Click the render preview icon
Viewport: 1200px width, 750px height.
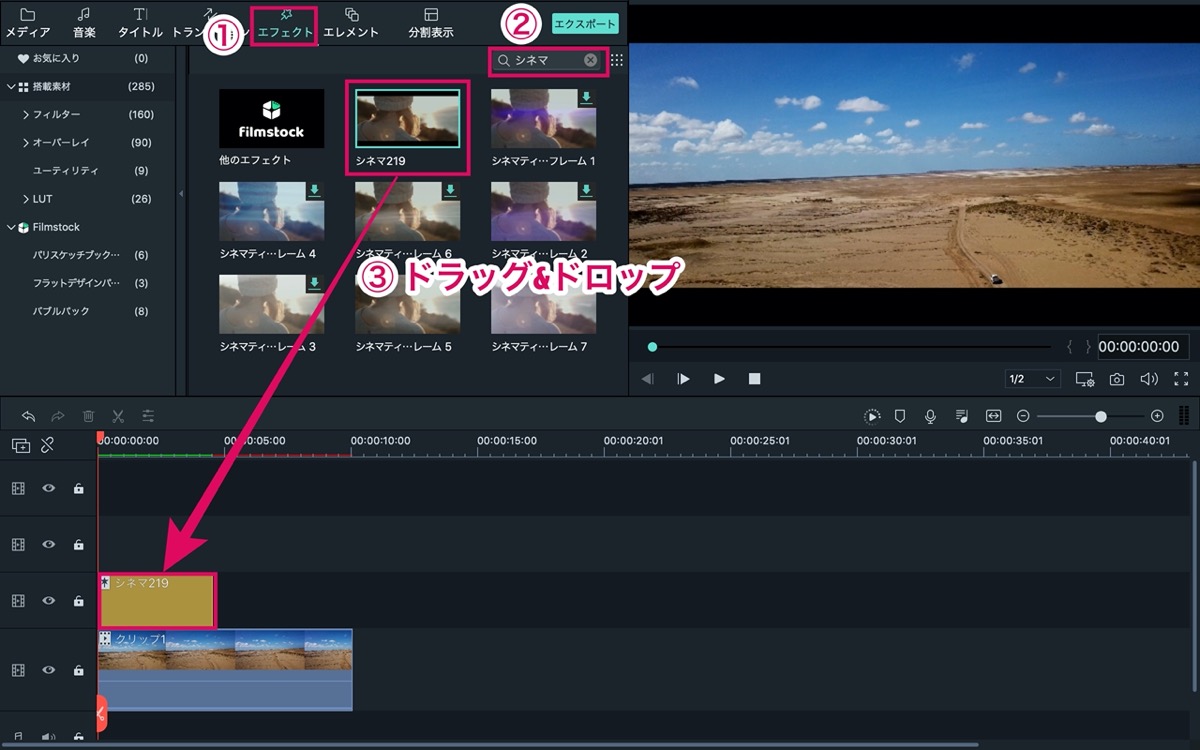point(873,416)
